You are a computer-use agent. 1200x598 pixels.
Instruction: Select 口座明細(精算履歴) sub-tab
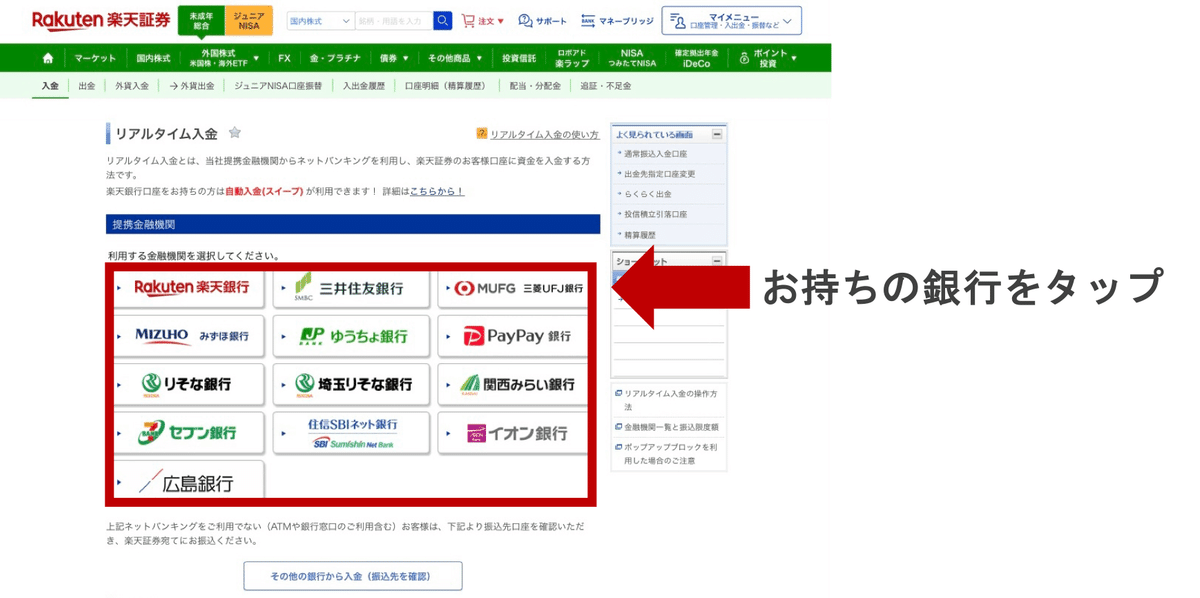448,86
